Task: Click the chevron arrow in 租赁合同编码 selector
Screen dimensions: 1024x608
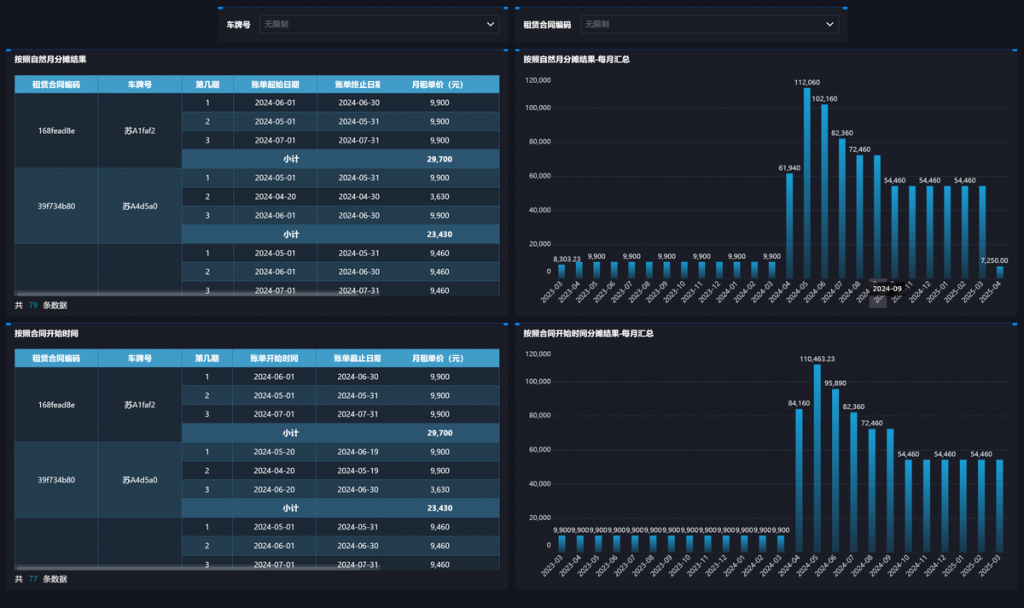Action: [830, 24]
